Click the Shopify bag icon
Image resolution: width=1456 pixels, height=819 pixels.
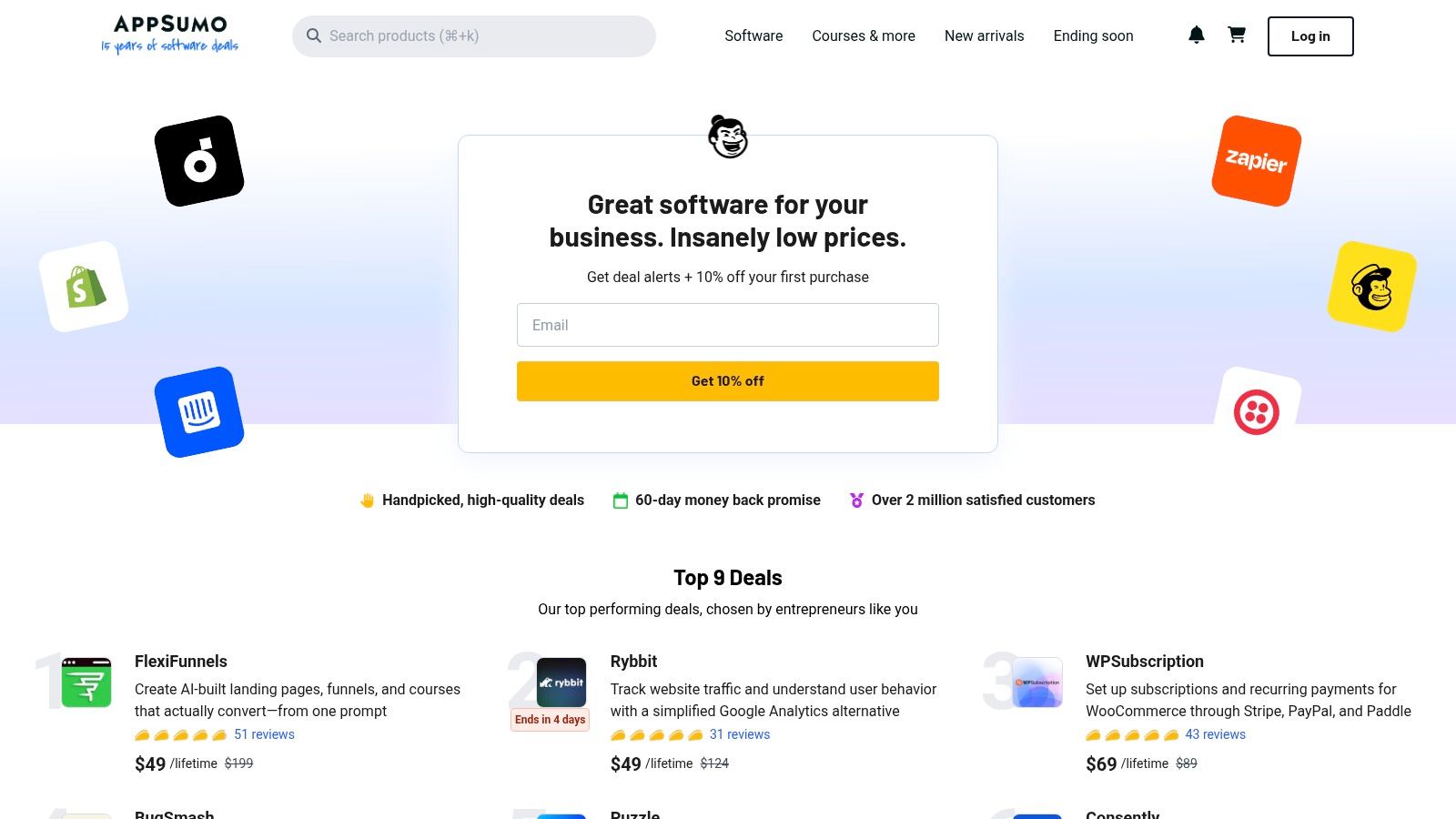tap(84, 285)
